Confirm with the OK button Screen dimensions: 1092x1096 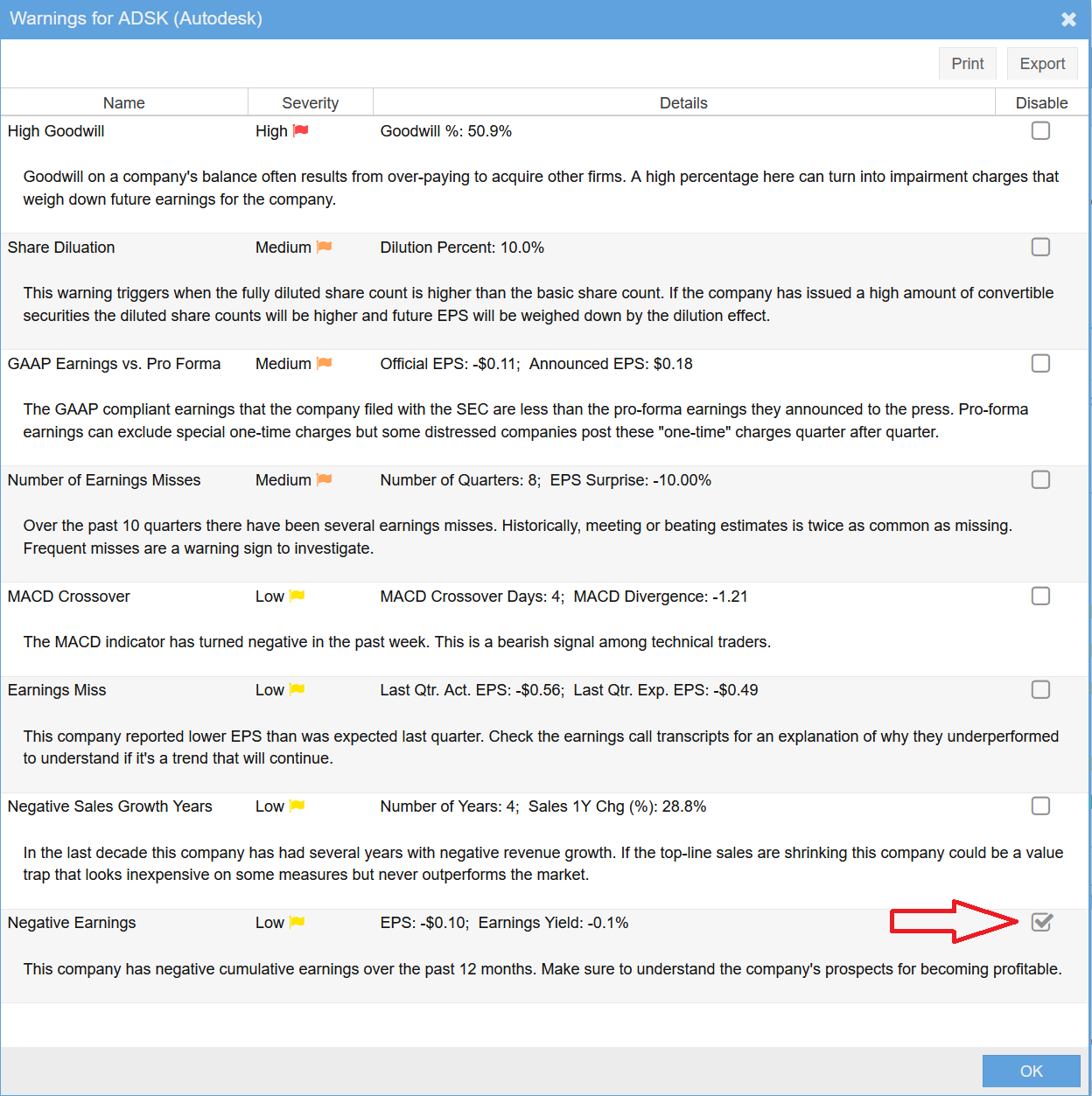coord(1031,1071)
